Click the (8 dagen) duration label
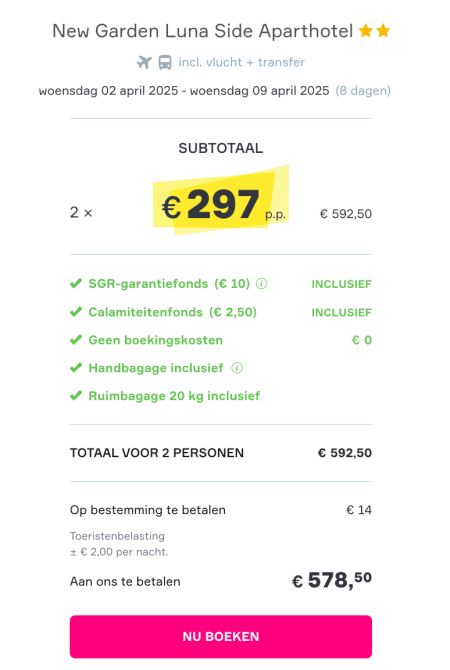Viewport: 450px width, 670px height. coord(363,91)
